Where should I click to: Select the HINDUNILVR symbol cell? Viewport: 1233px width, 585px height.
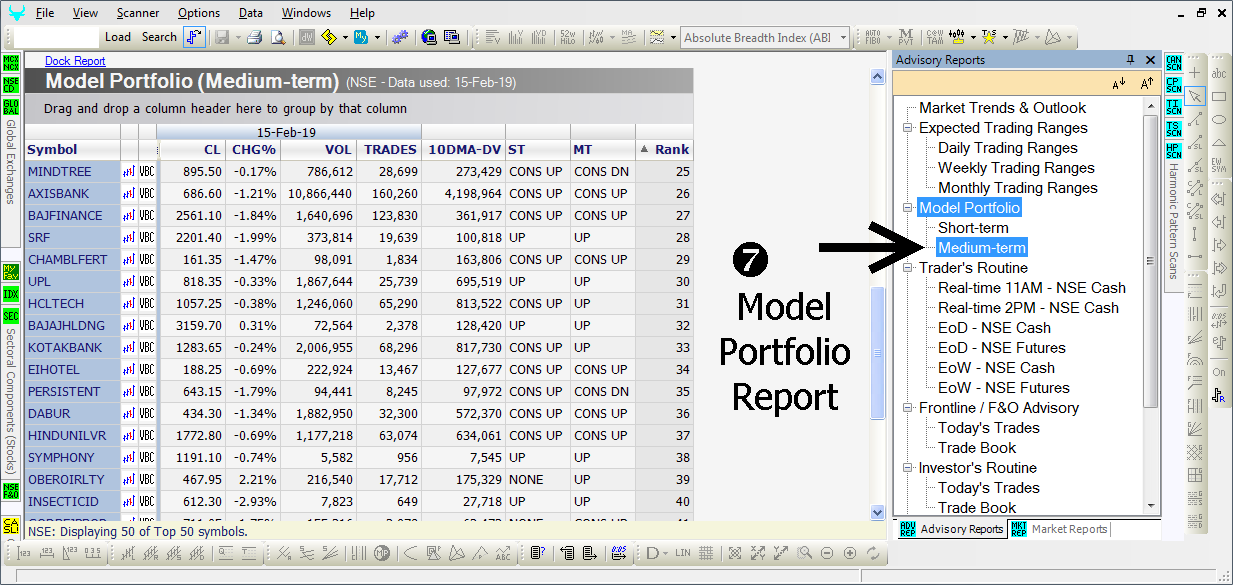click(x=72, y=436)
